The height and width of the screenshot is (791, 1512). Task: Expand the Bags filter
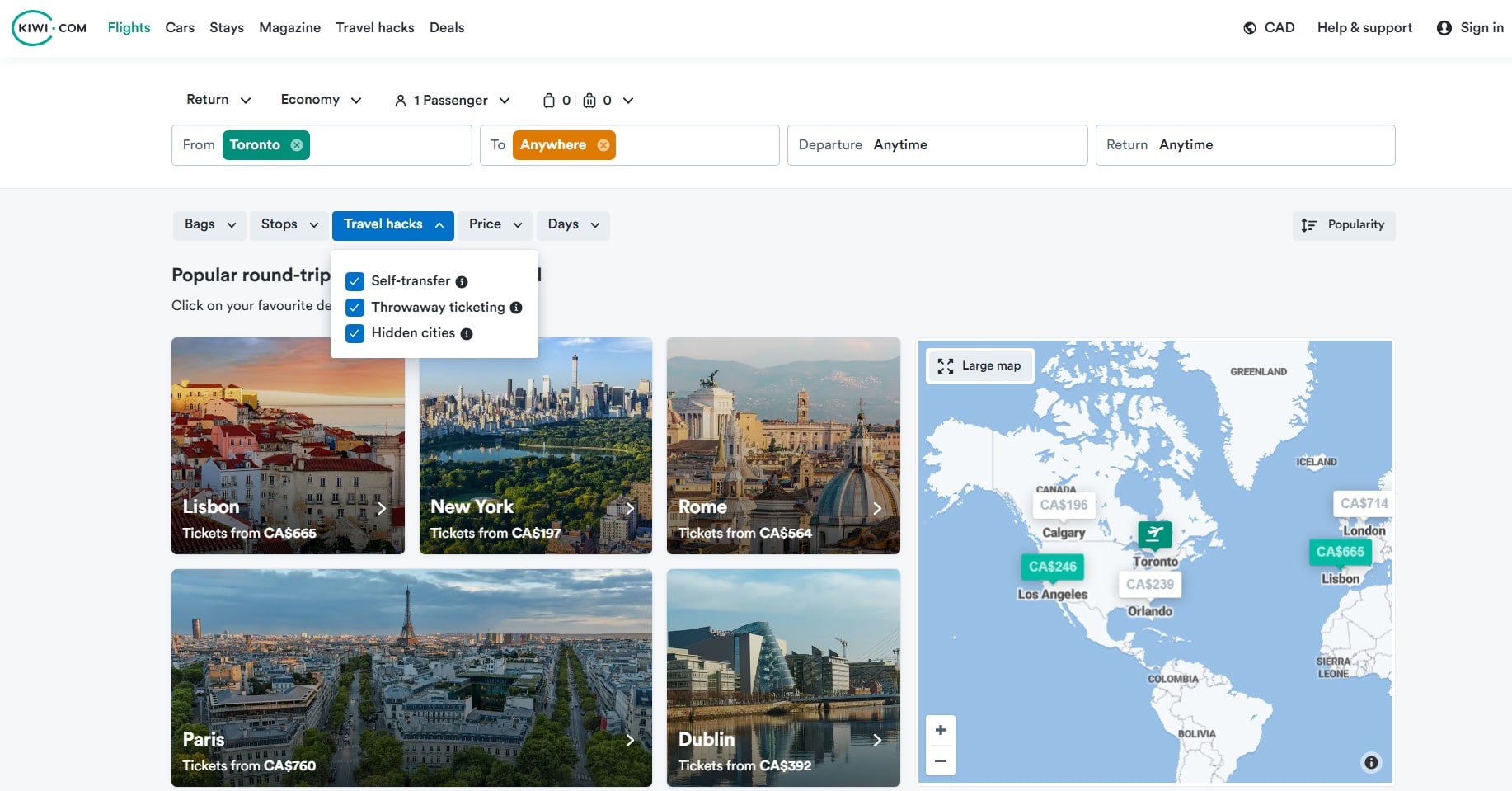click(x=209, y=224)
